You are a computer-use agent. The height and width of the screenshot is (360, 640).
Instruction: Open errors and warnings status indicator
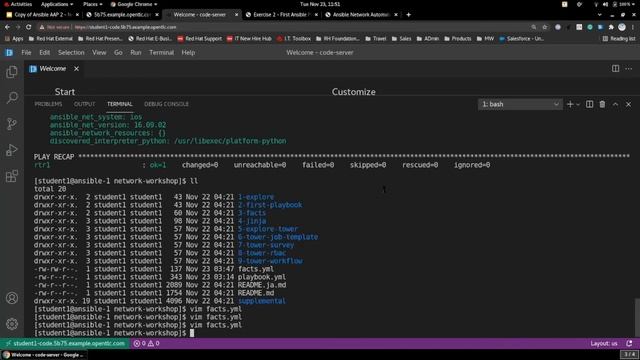coord(147,344)
